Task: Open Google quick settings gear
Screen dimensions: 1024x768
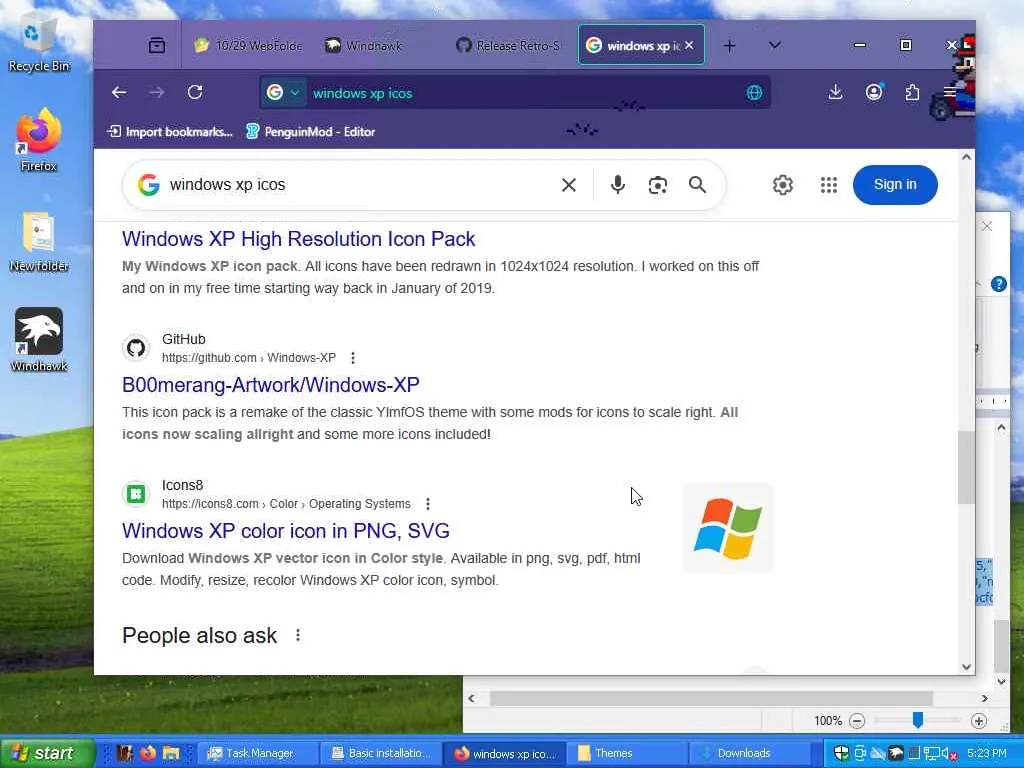Action: 782,185
